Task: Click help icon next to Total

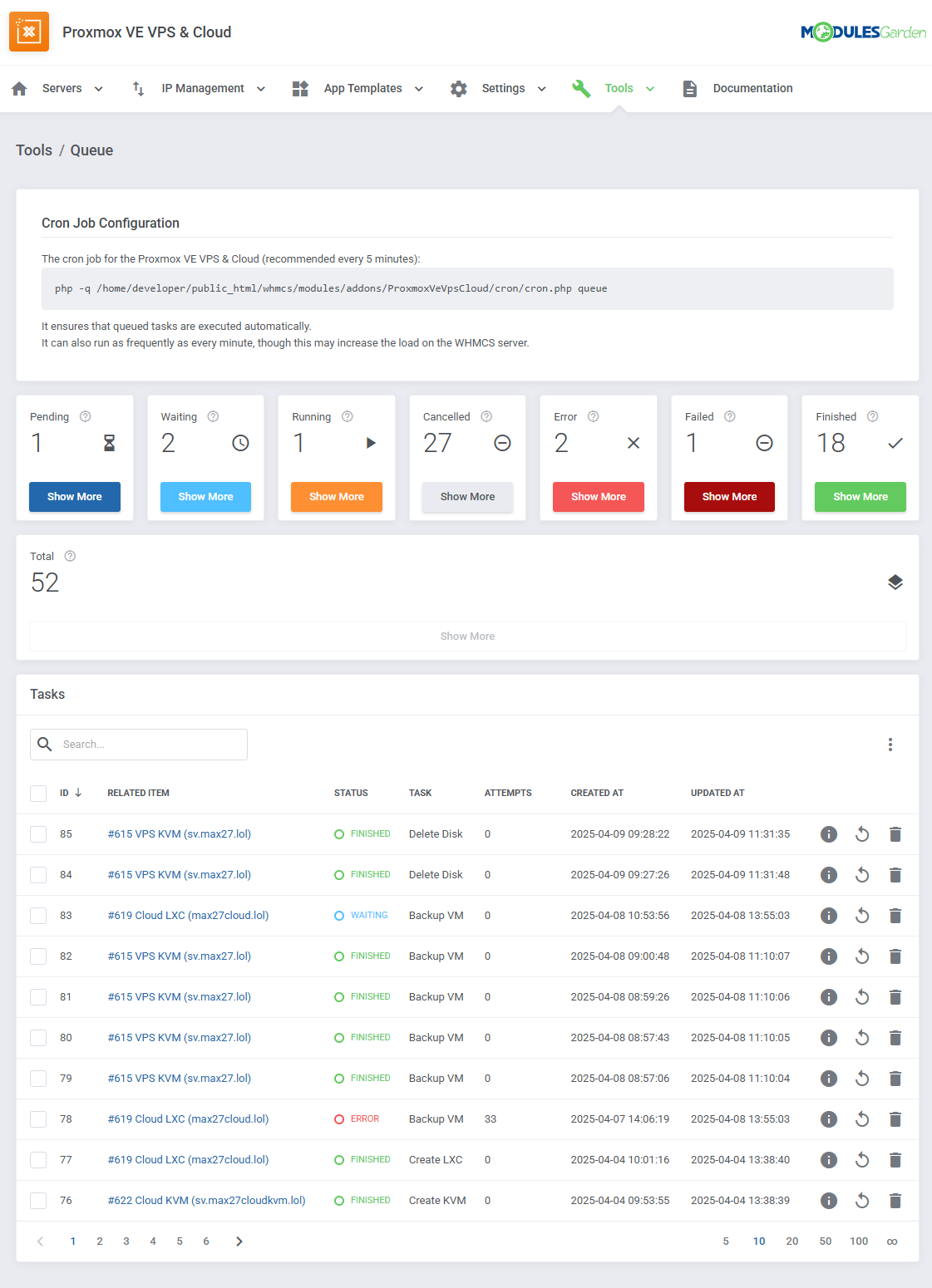Action: 70,556
